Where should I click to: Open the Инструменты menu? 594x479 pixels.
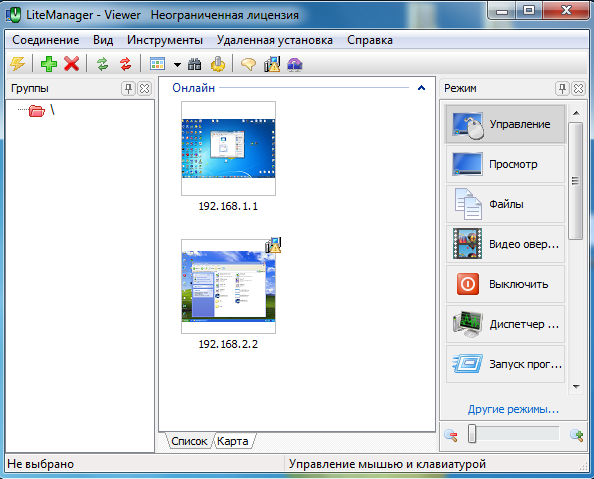(165, 40)
